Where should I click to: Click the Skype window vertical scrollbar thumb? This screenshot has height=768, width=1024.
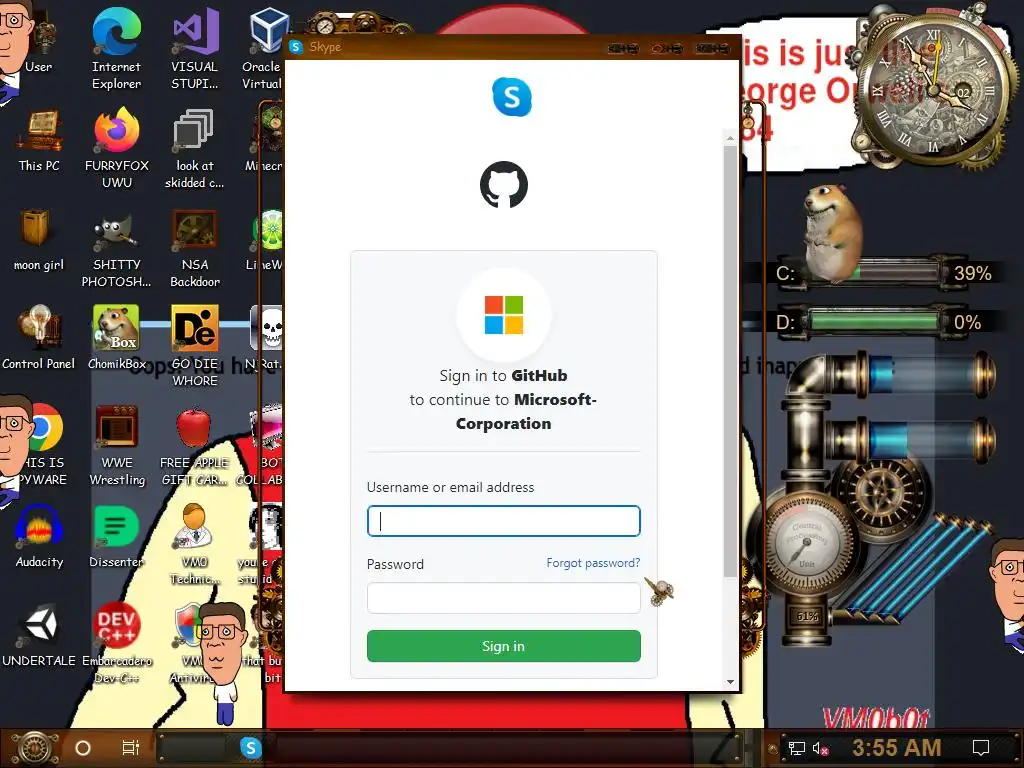730,361
